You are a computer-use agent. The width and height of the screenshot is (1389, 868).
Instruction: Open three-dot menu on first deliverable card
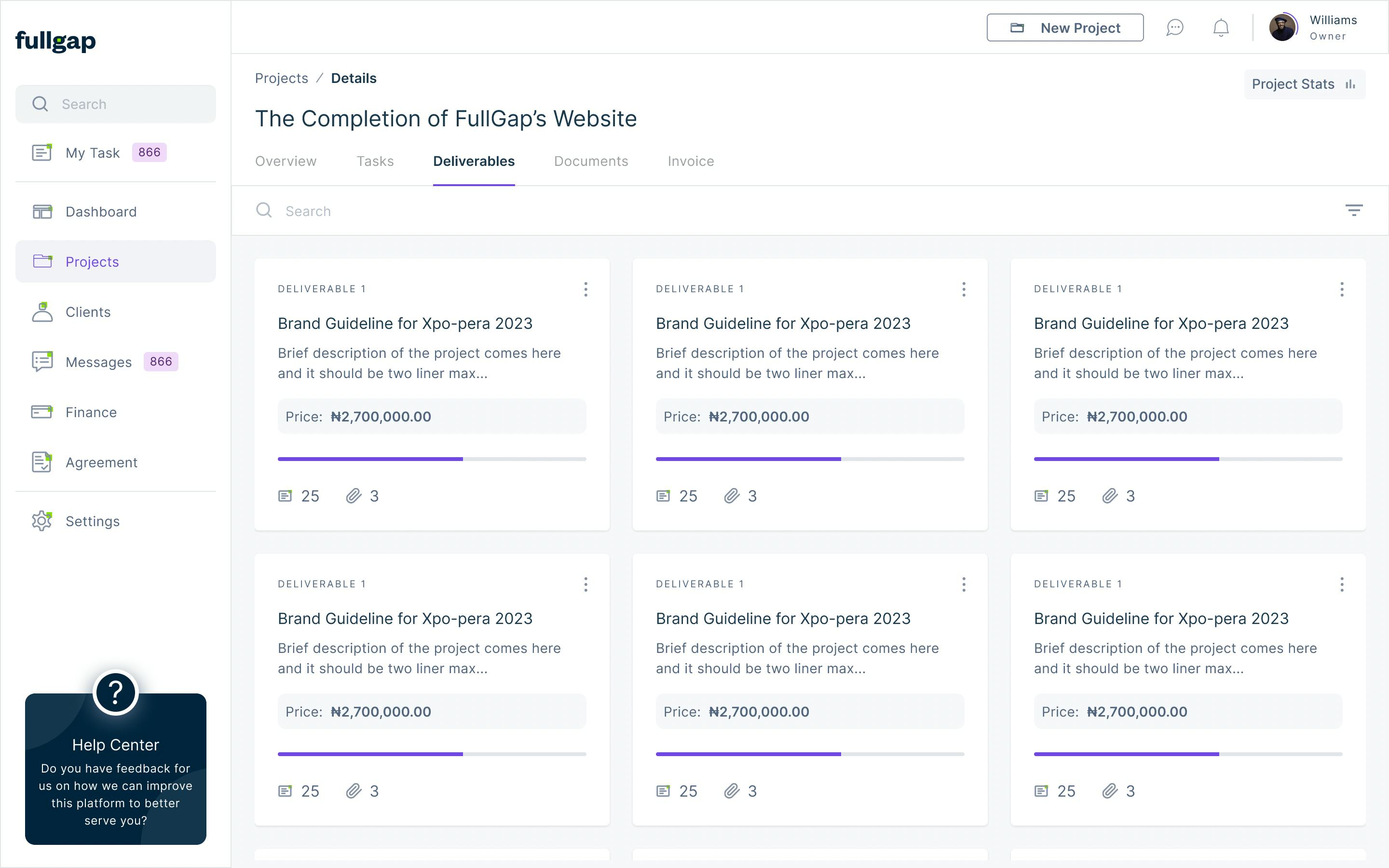[586, 289]
